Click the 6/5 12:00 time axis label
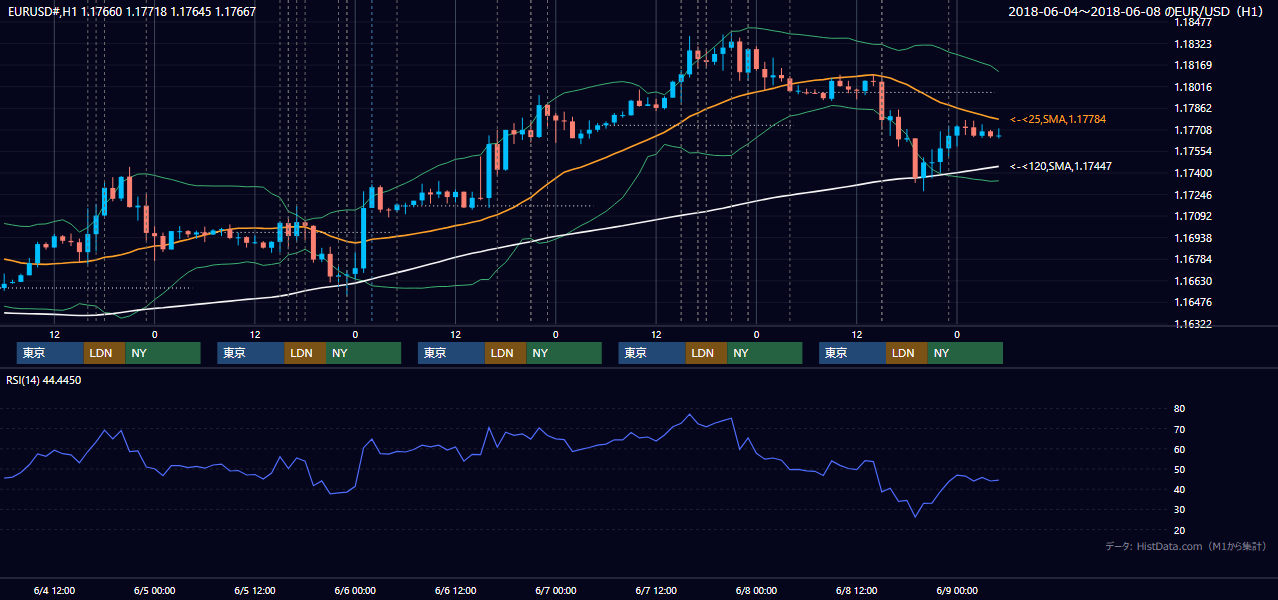This screenshot has width=1278, height=600. 254,591
